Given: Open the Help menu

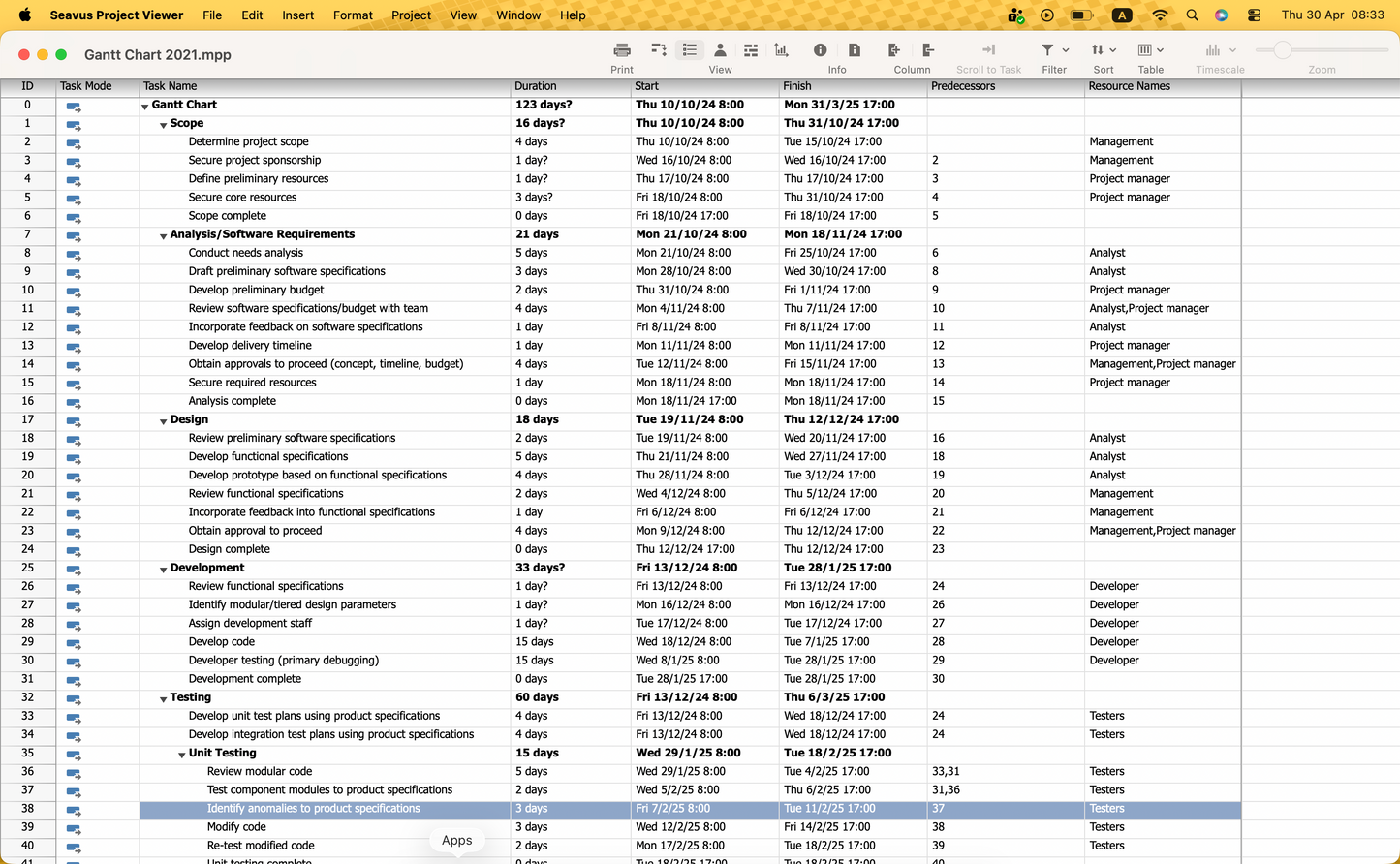Looking at the screenshot, I should click(x=573, y=15).
